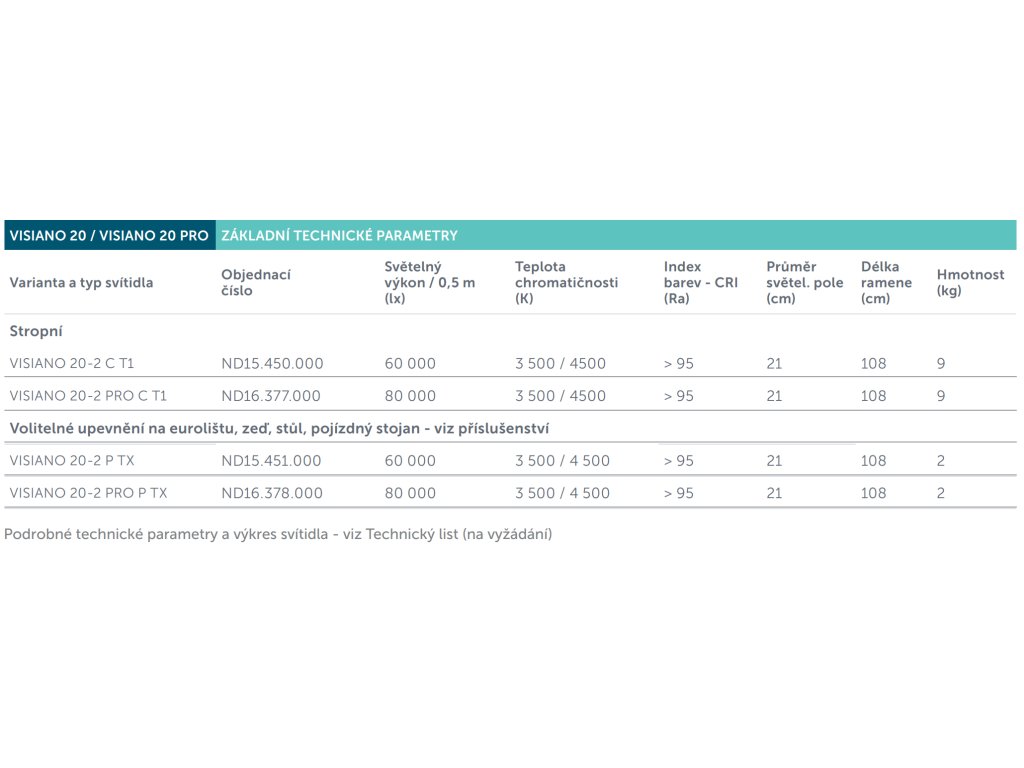
Task: Click the 'Stropní' section label
Action: point(36,331)
